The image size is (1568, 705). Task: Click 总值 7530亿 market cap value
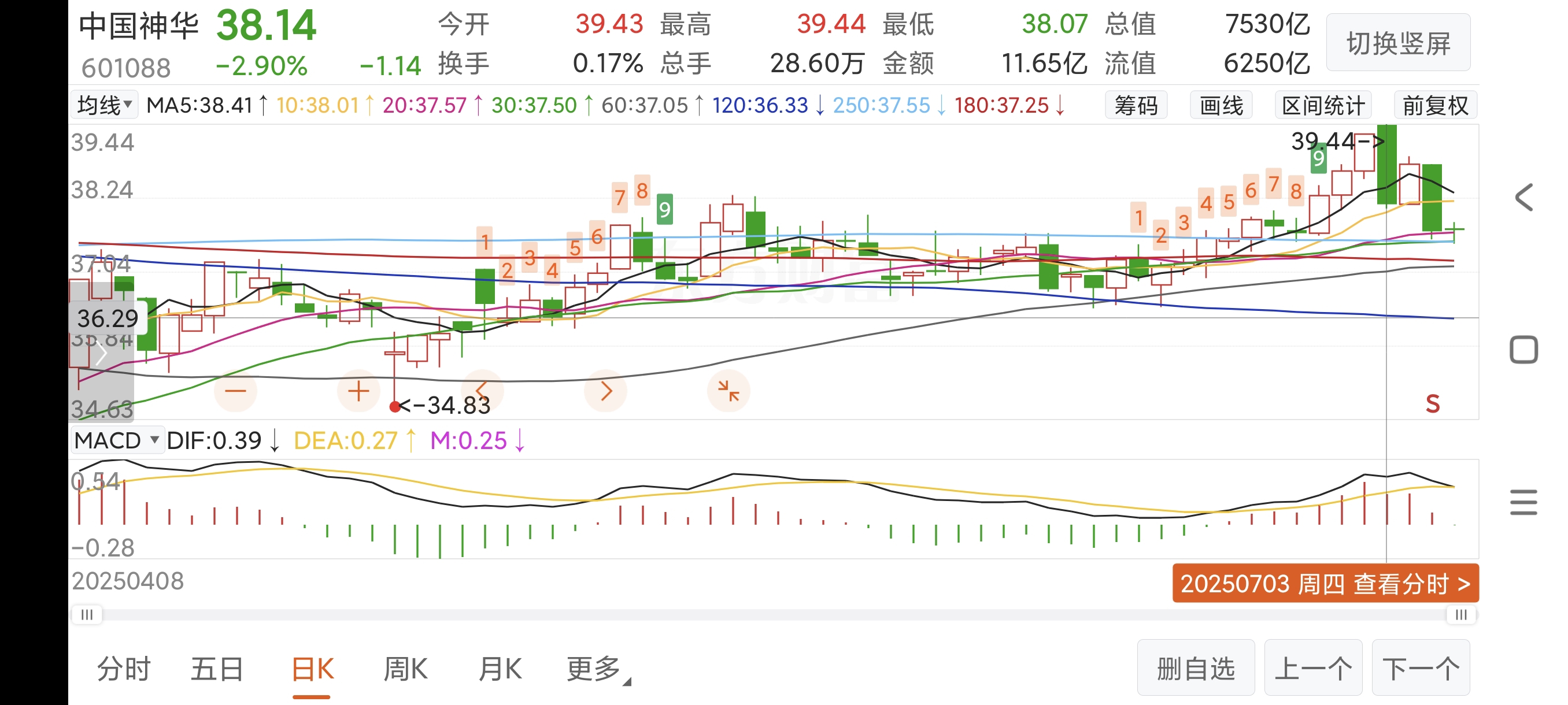[1267, 24]
